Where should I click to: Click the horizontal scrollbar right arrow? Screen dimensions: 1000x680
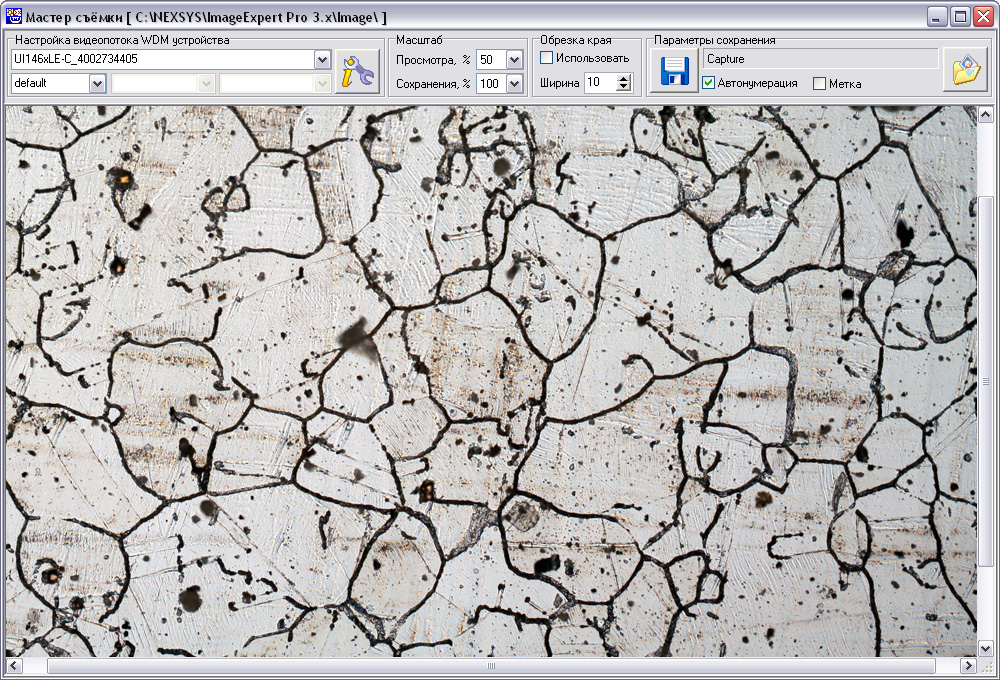[x=967, y=666]
